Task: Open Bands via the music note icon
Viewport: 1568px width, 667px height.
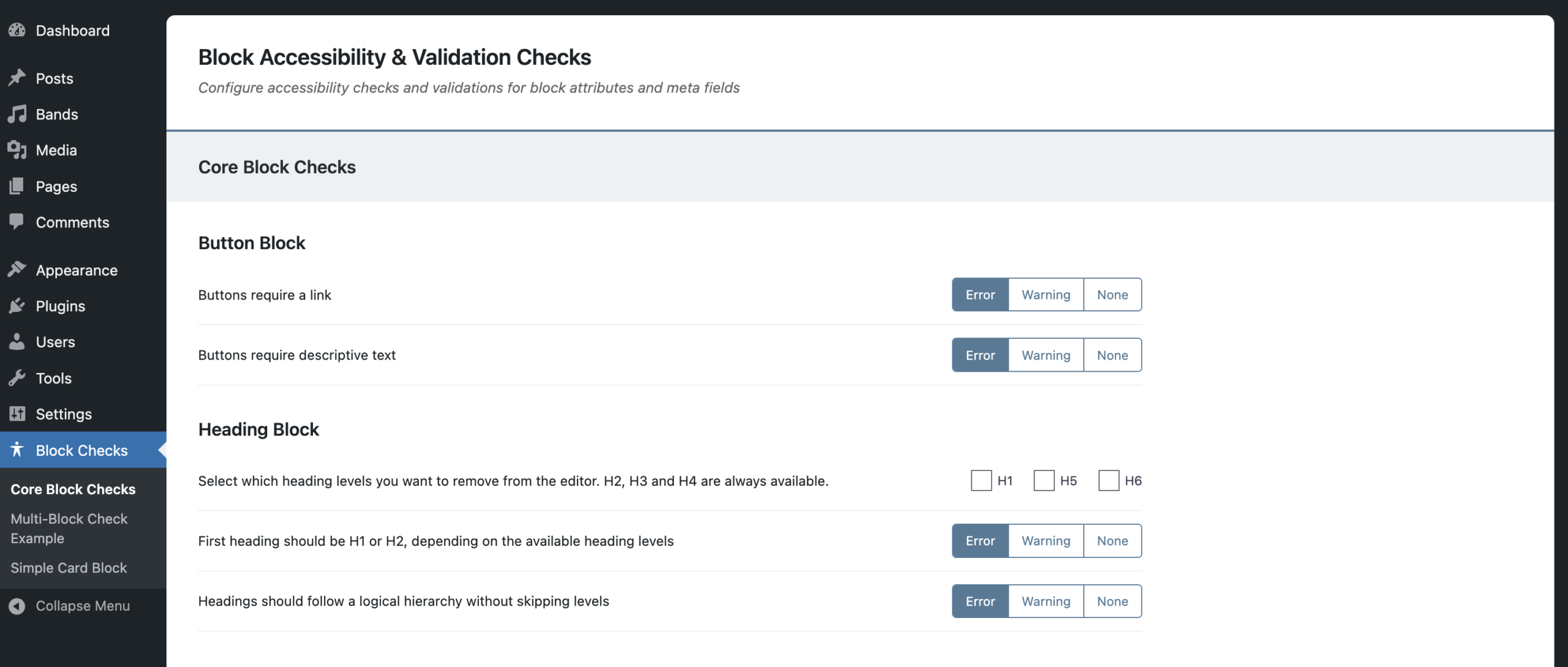Action: coord(18,114)
